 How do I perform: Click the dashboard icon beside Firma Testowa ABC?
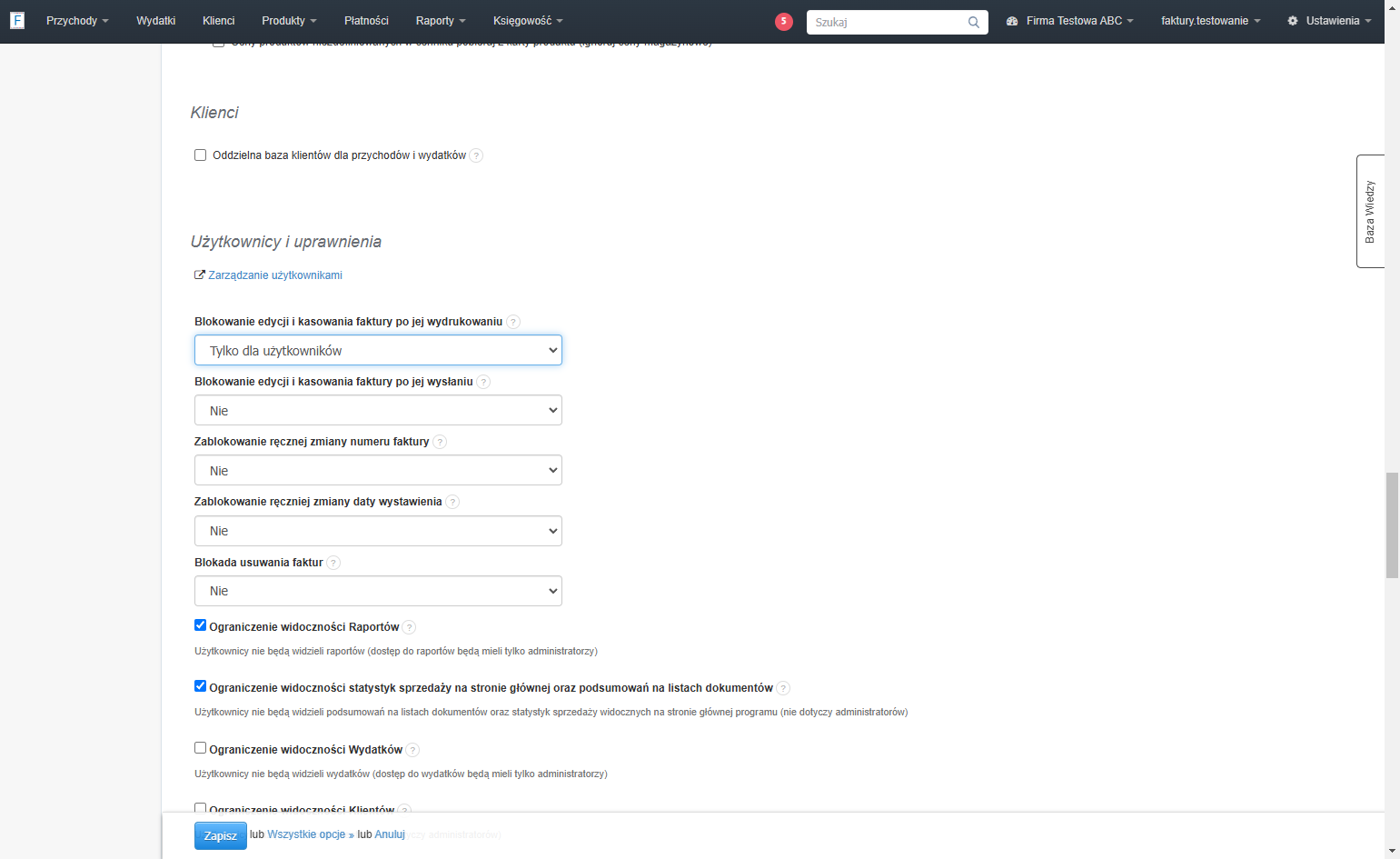point(1012,21)
